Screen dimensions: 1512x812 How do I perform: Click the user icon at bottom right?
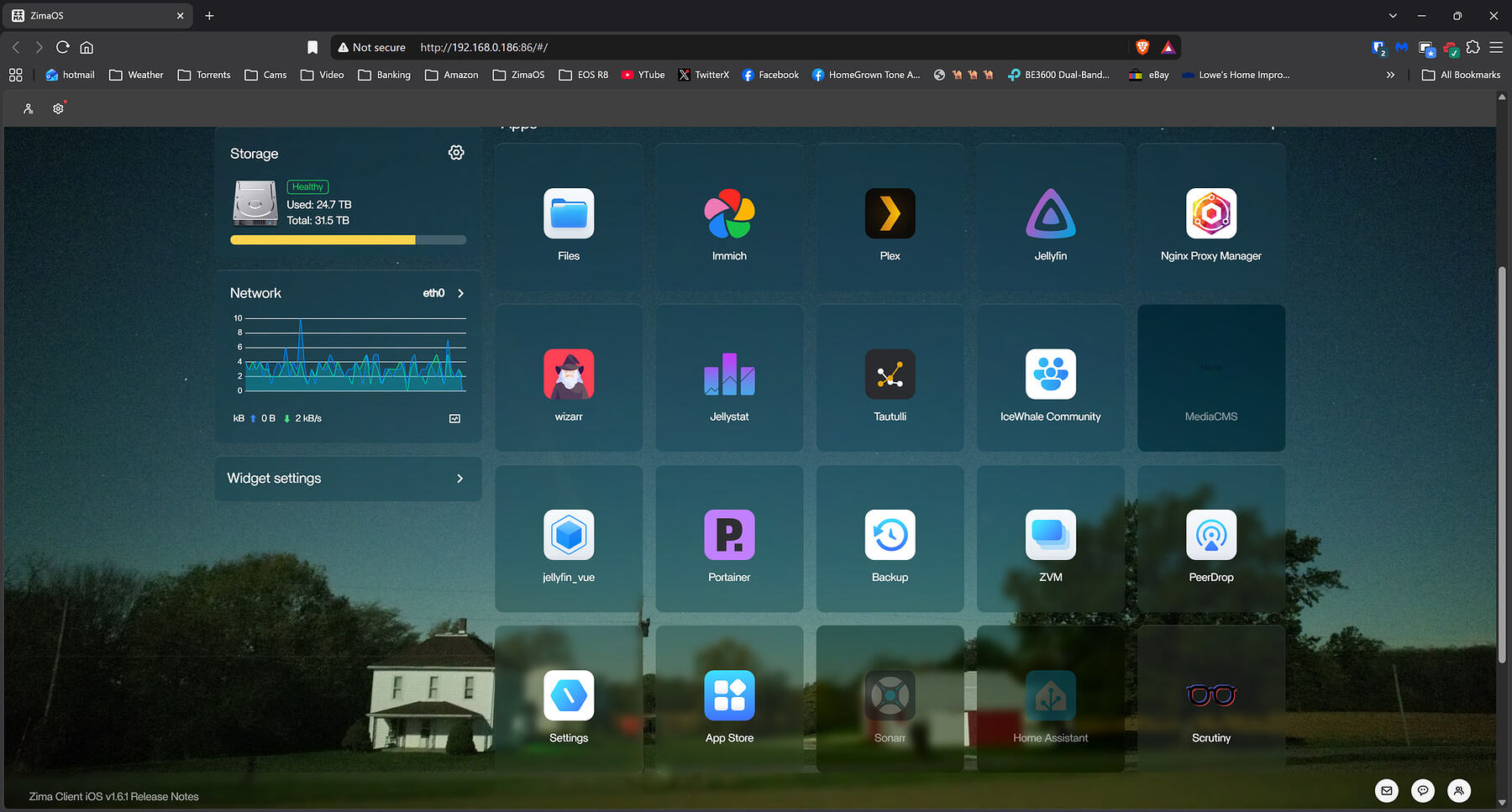[x=1459, y=790]
